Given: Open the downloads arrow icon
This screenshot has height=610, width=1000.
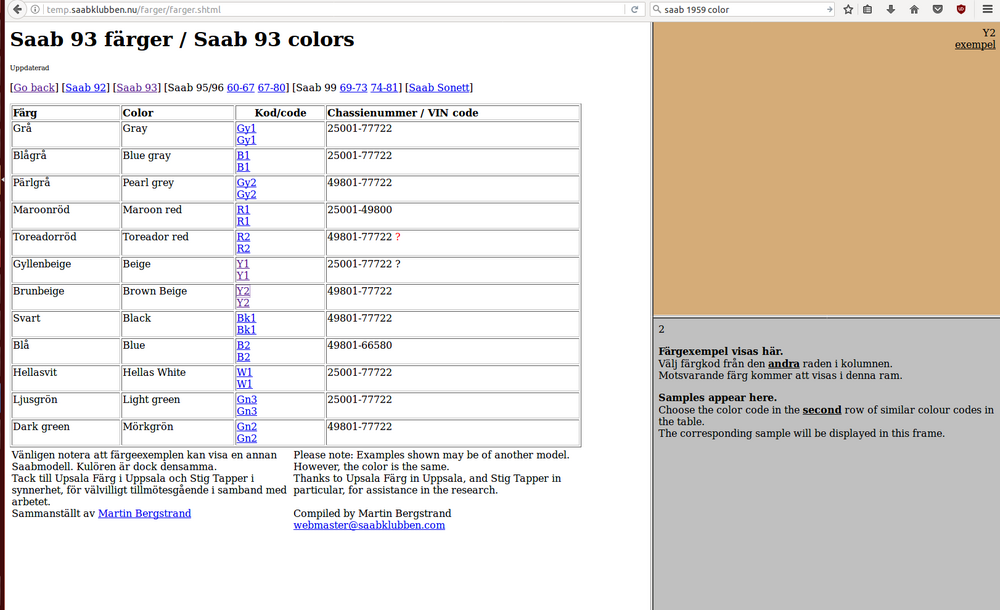Looking at the screenshot, I should pyautogui.click(x=891, y=10).
